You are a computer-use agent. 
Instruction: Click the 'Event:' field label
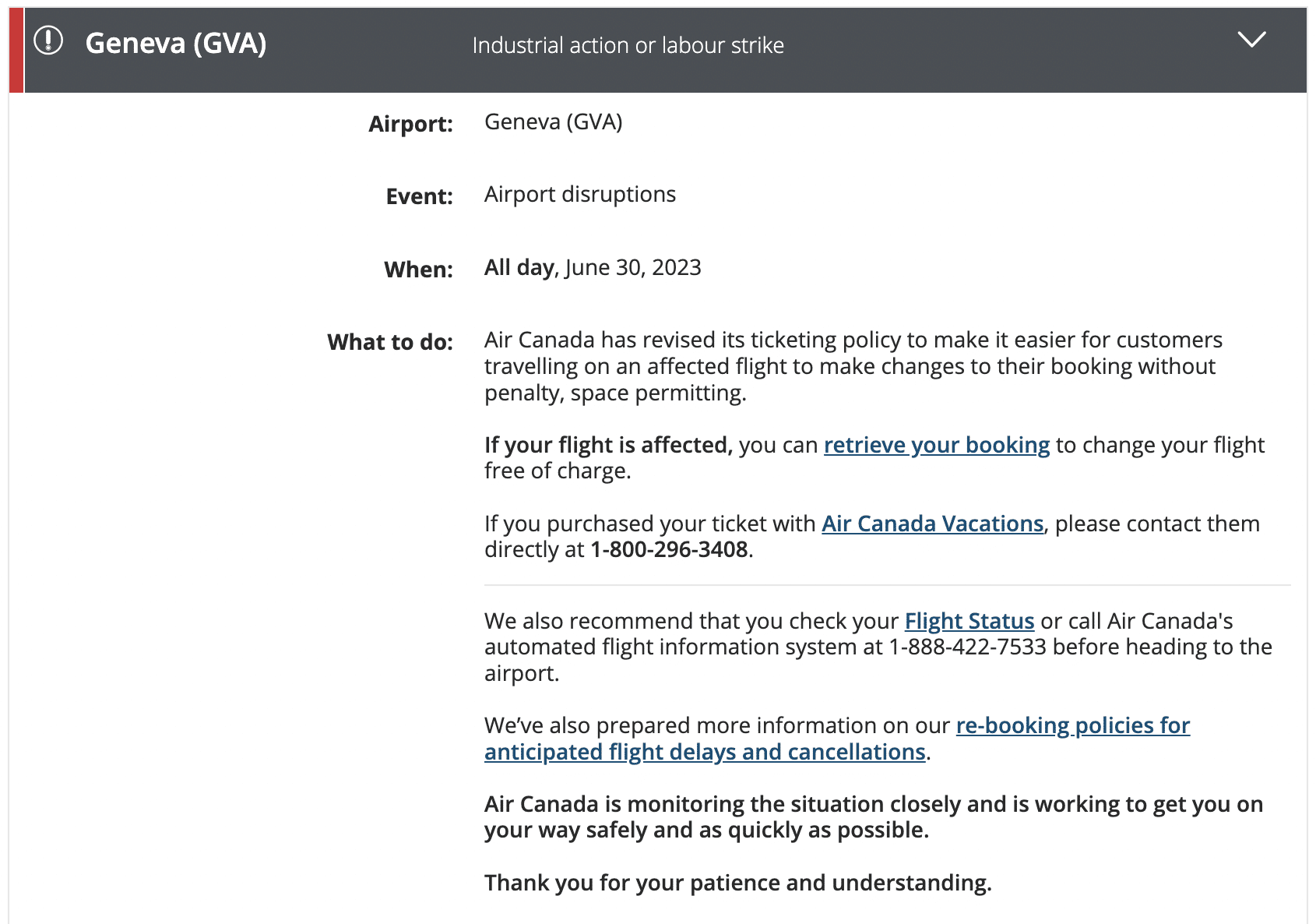pos(419,196)
